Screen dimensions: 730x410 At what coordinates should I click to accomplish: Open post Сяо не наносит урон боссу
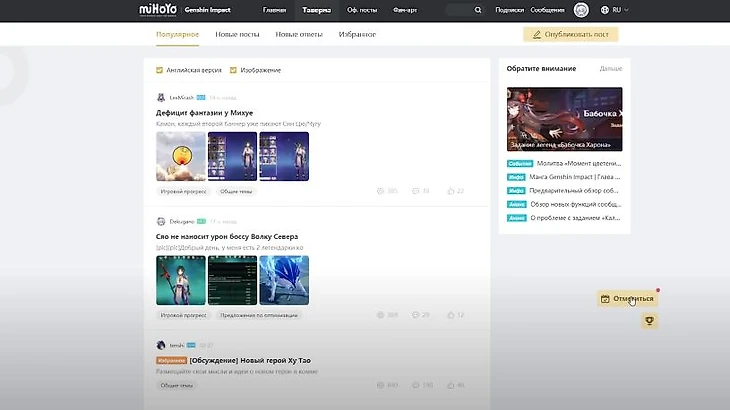tap(227, 236)
